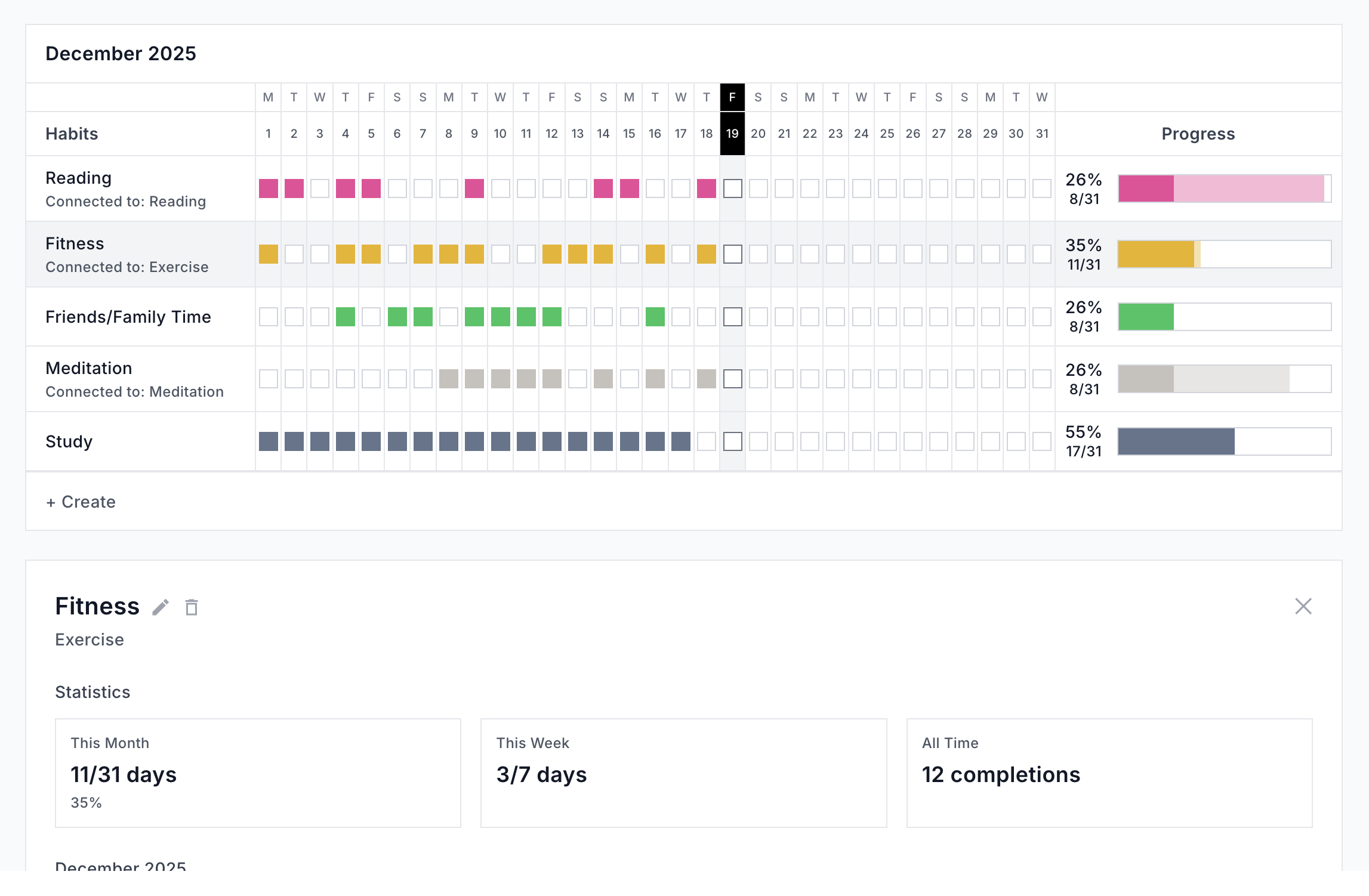Select the Study habit name
Viewport: 1369px width, 896px height.
click(x=69, y=441)
